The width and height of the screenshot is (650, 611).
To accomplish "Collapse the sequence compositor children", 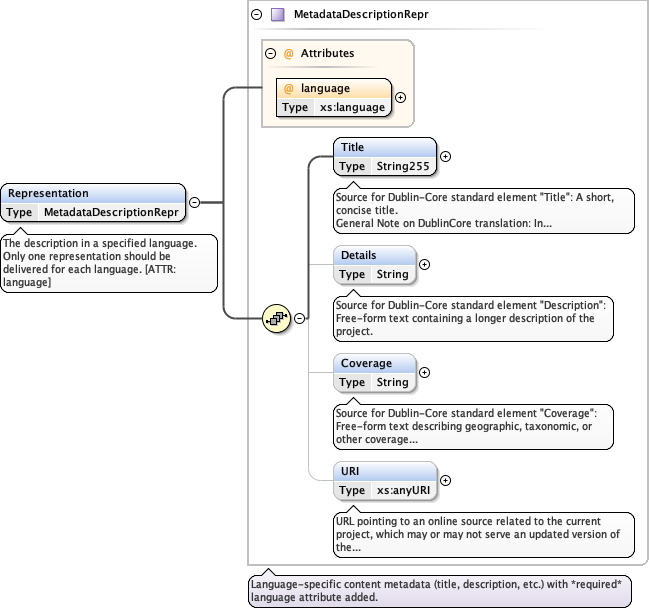I will 299,318.
